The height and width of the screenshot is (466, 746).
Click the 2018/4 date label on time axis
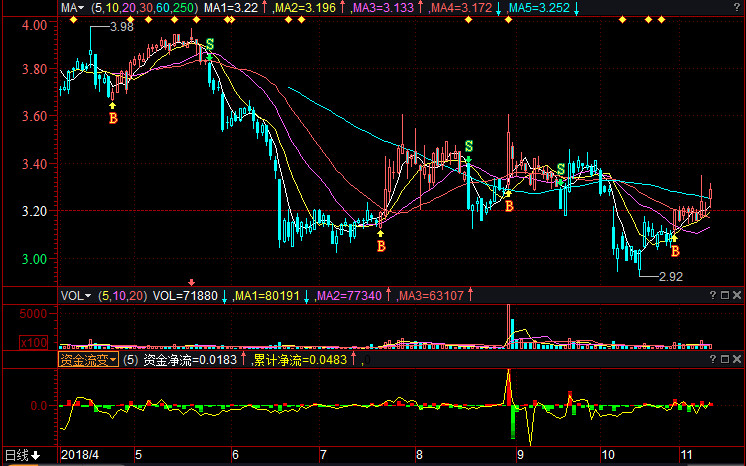[80, 455]
